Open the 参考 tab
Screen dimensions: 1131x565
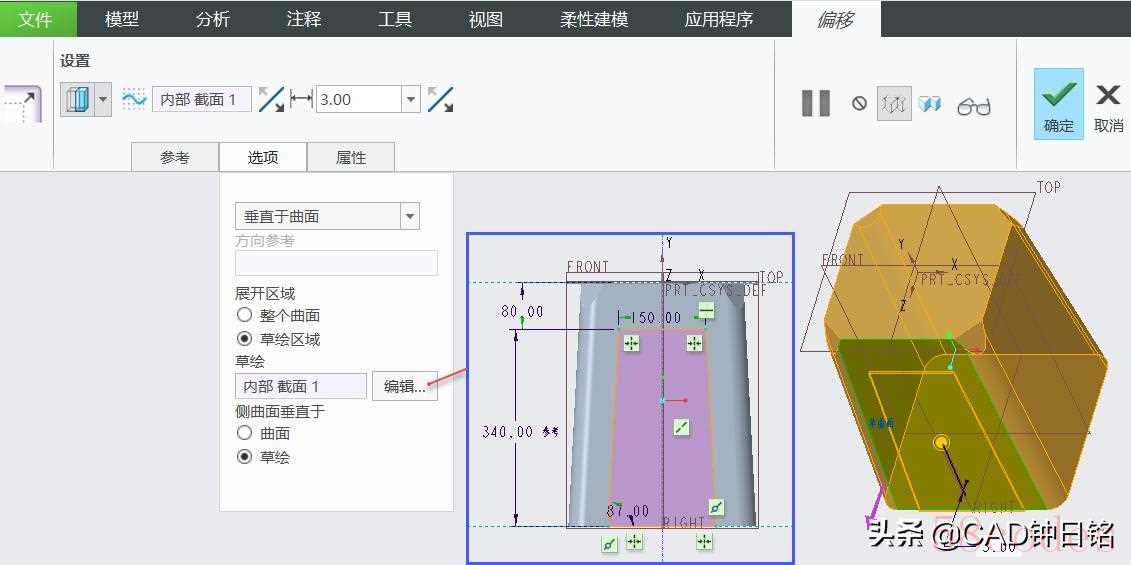pyautogui.click(x=175, y=158)
